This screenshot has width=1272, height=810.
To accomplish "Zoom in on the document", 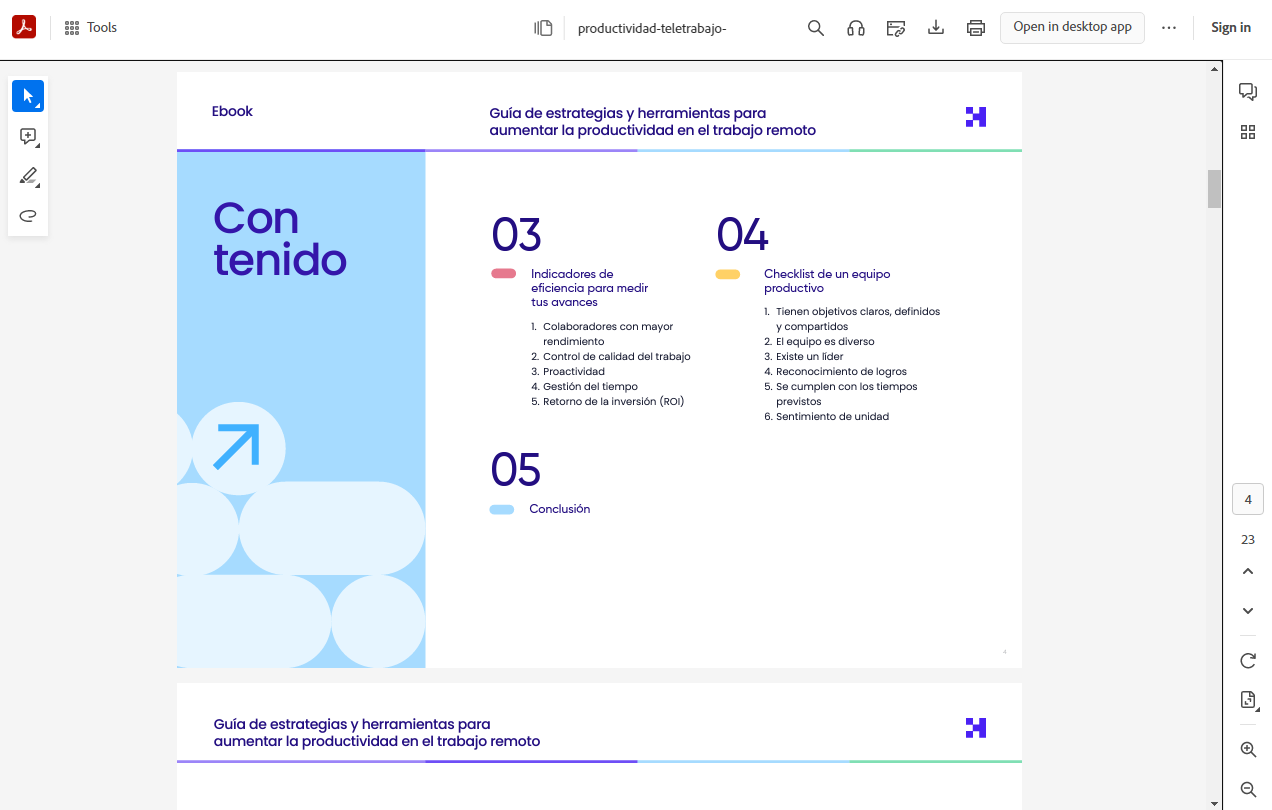I will click(1247, 748).
